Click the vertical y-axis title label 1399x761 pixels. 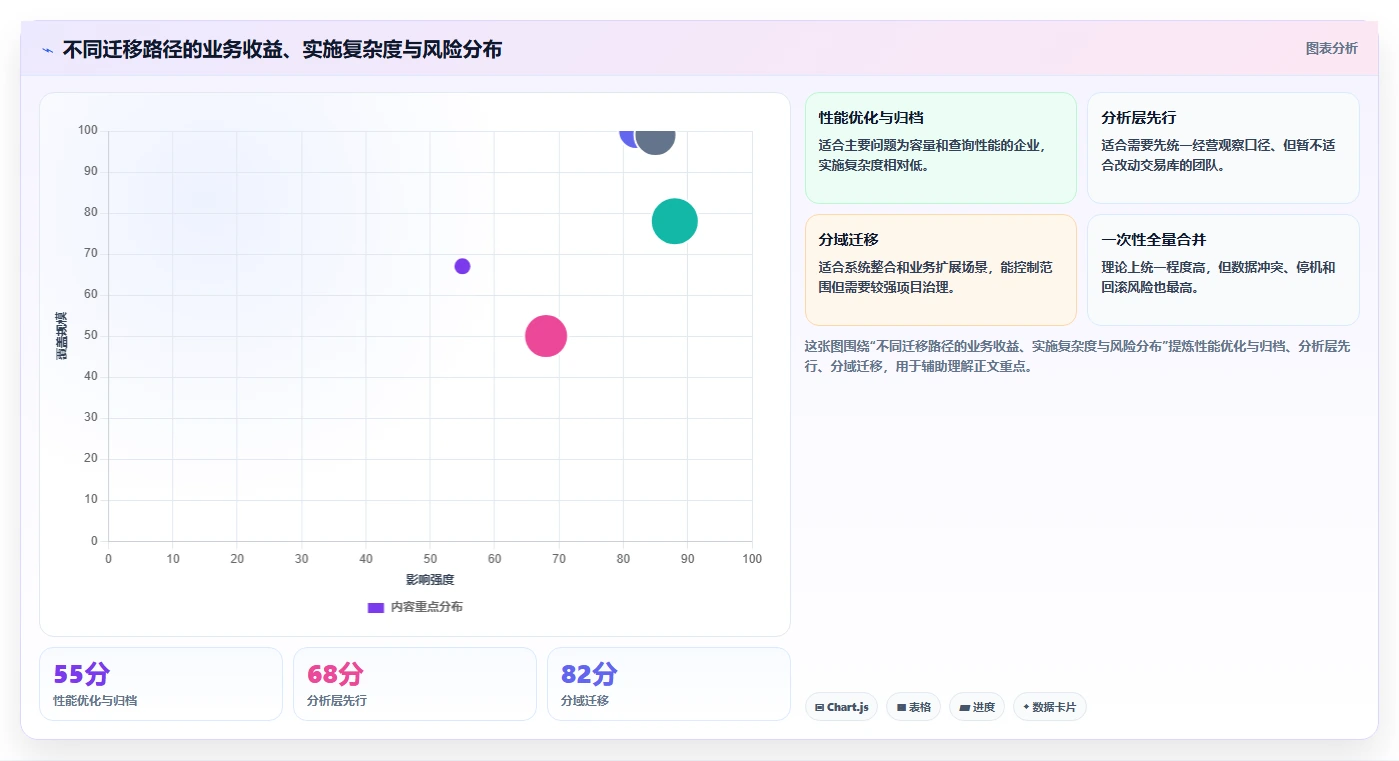coord(62,336)
